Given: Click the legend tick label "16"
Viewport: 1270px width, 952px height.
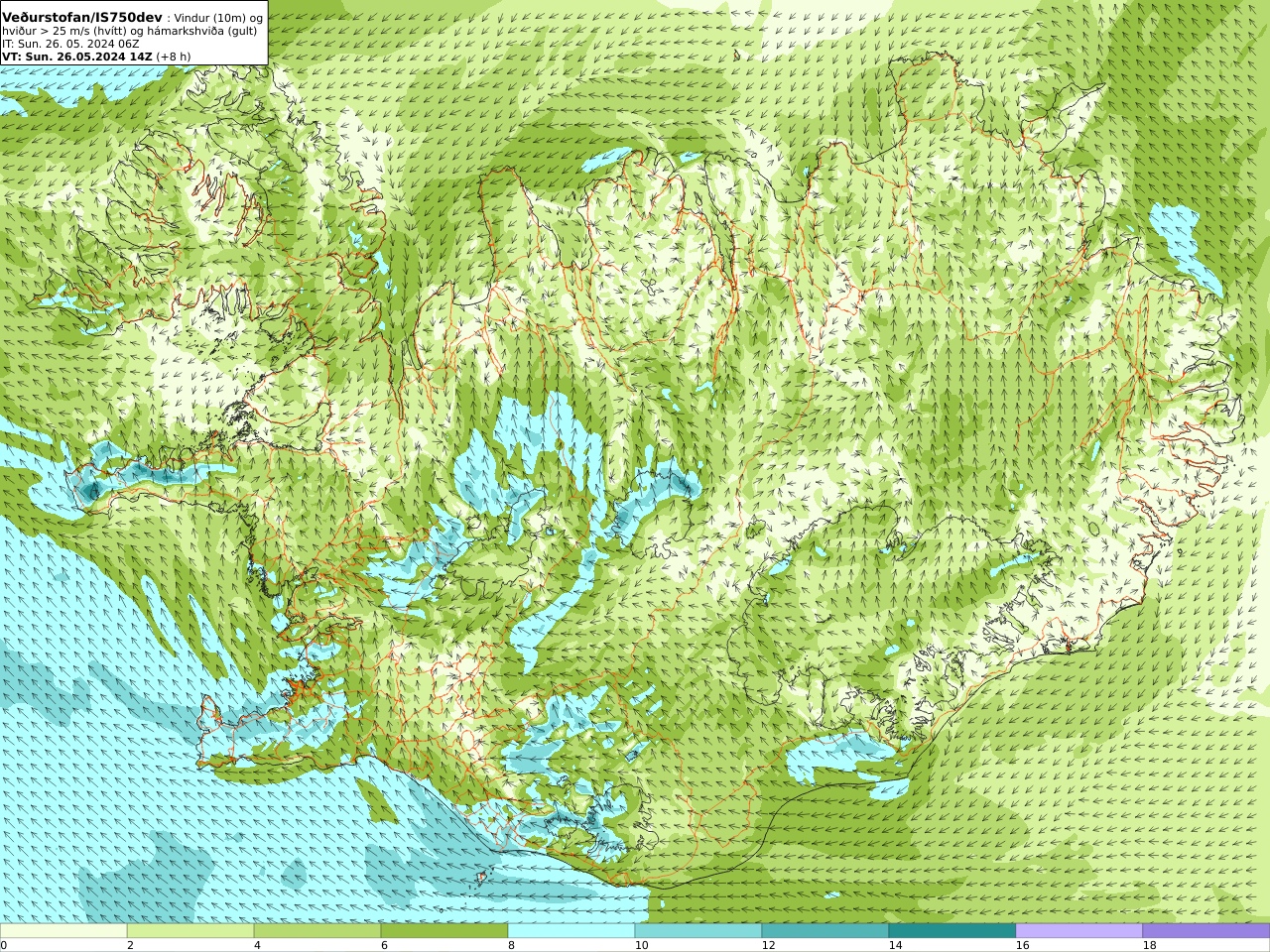Looking at the screenshot, I should coord(1021,945).
